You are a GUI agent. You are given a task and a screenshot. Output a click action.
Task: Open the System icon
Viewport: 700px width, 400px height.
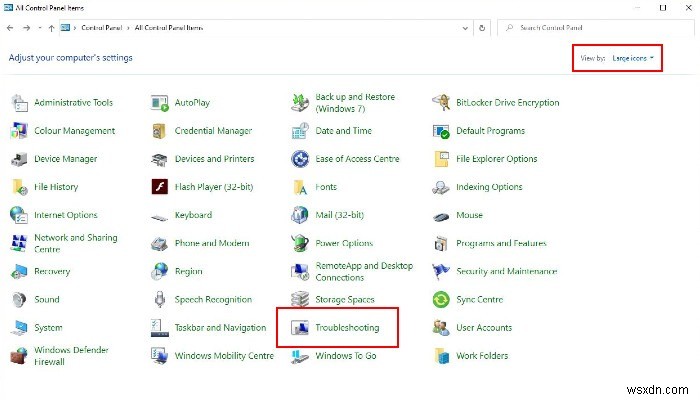[19, 328]
